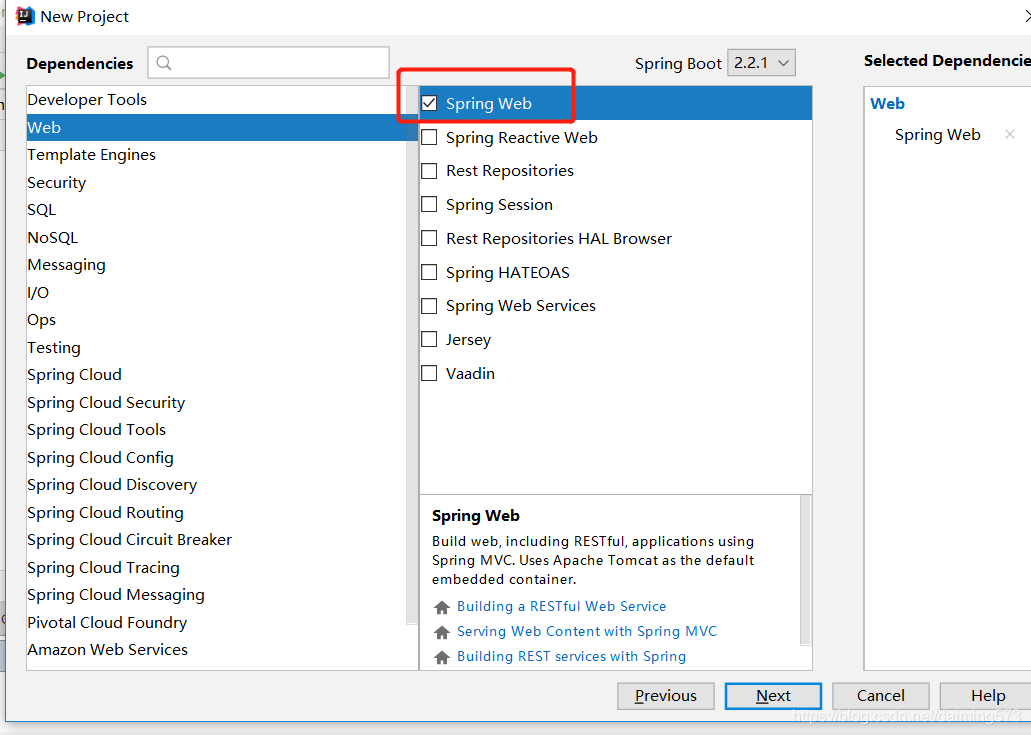Select the Testing category
The image size is (1031, 735).
click(216, 347)
